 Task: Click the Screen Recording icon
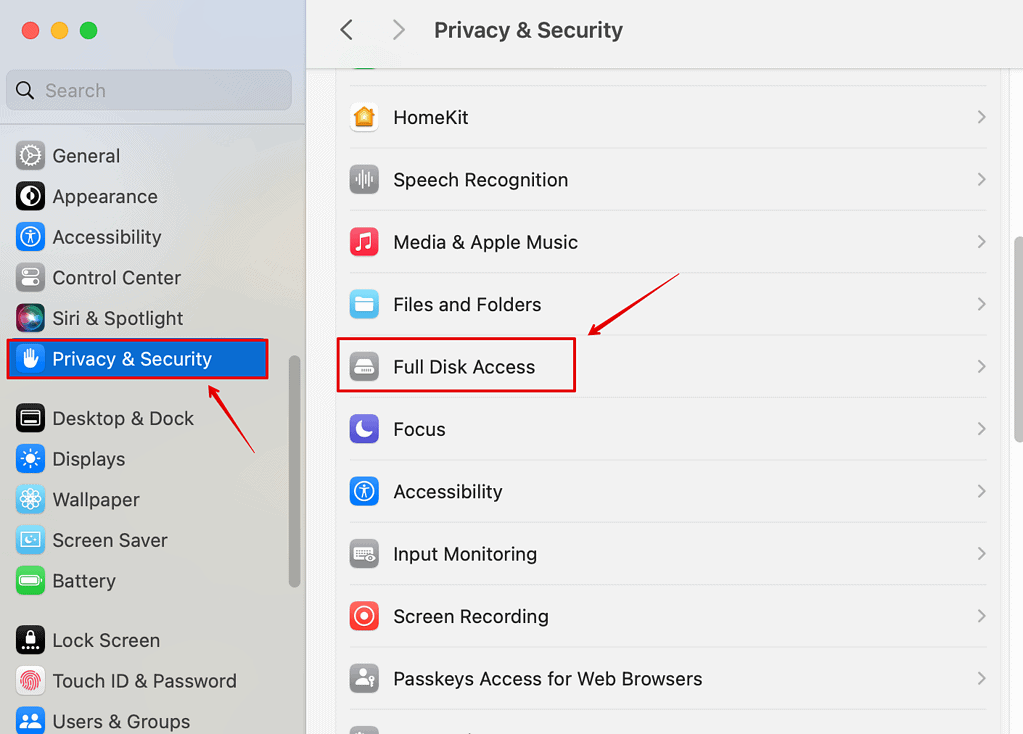[364, 616]
